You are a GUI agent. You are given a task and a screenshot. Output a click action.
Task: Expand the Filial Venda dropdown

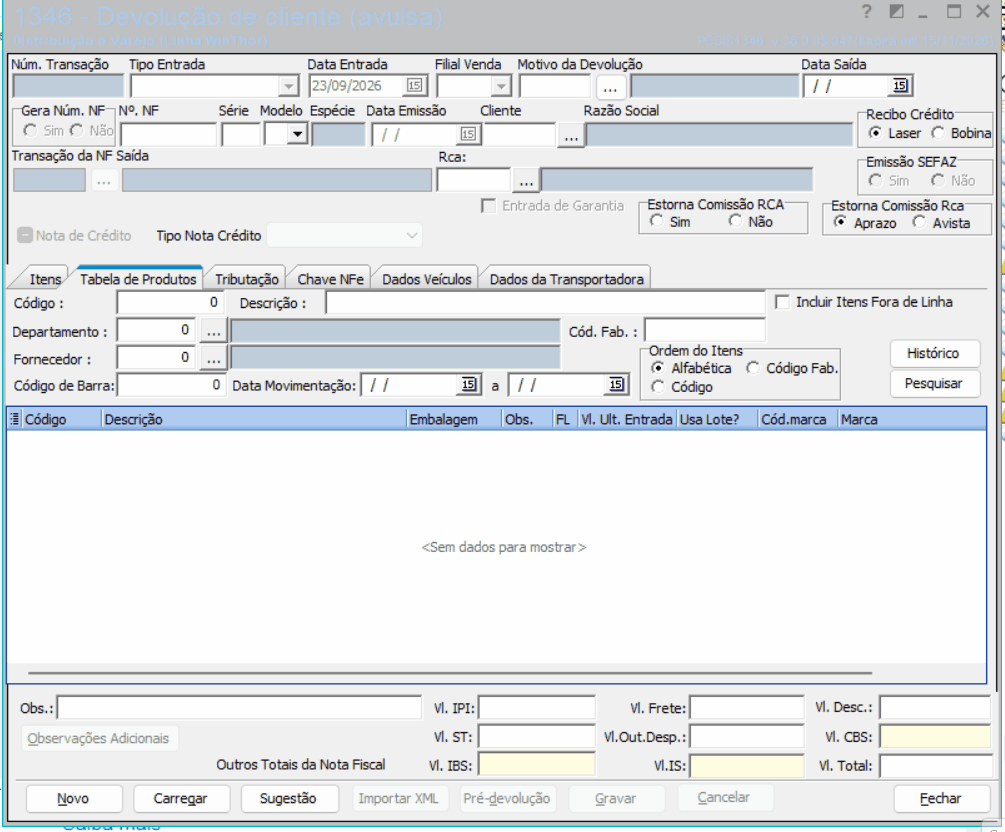click(501, 86)
